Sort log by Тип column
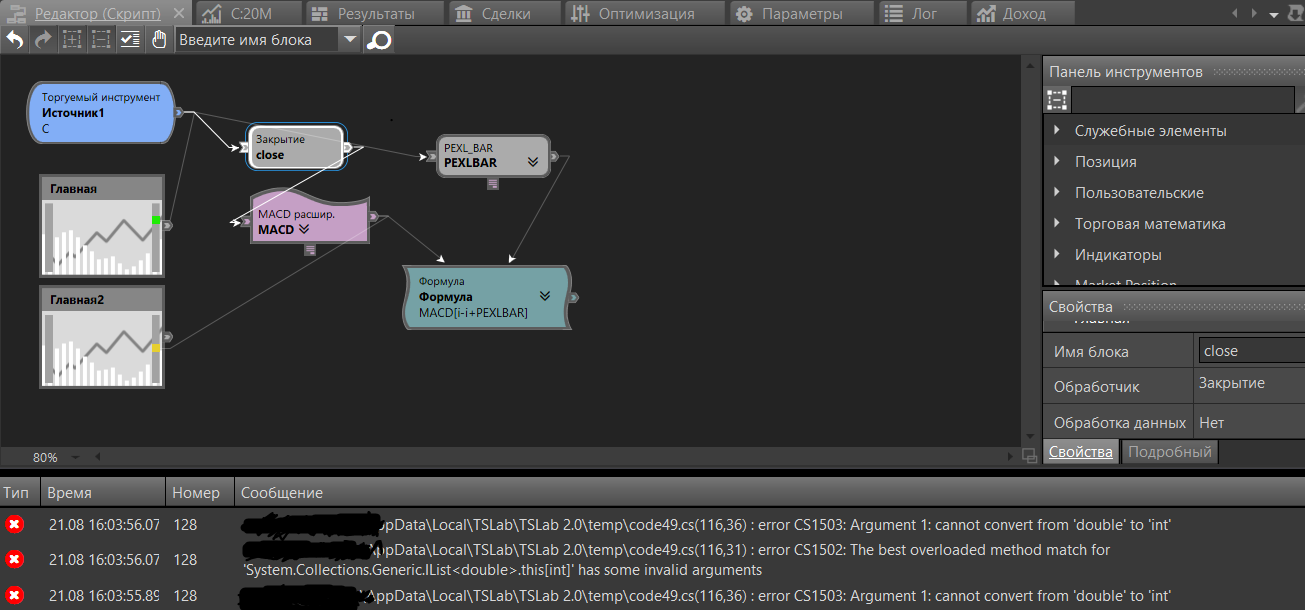The width and height of the screenshot is (1305, 610). pos(19,492)
